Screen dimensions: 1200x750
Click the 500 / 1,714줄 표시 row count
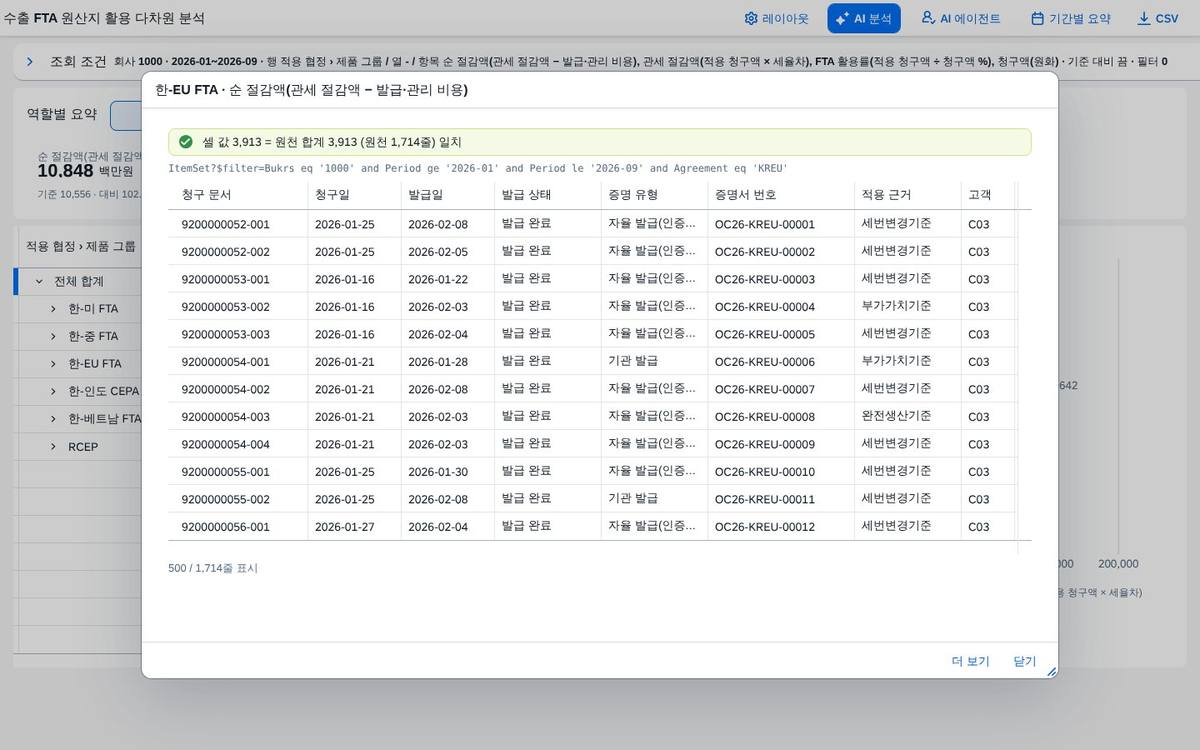(213, 568)
